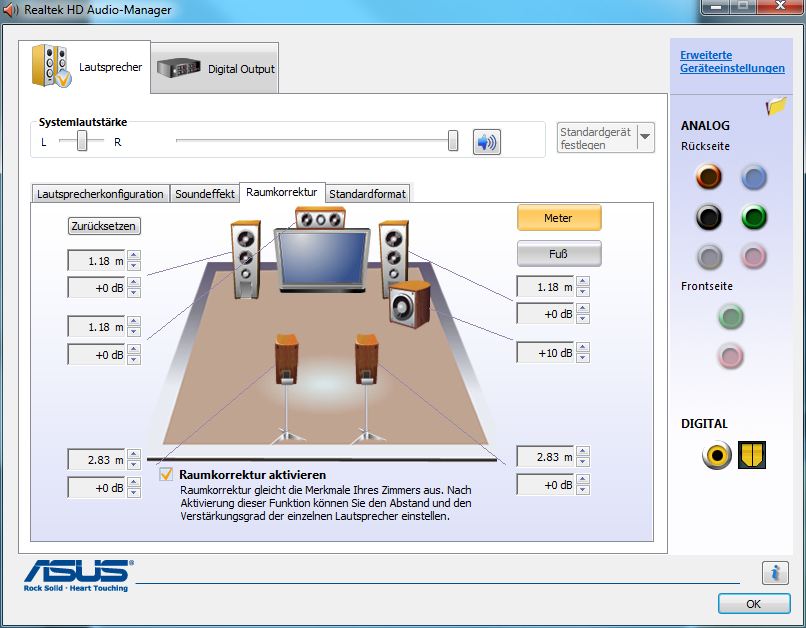Click the subwoofer in the room diagram
806x628 pixels.
tap(409, 304)
